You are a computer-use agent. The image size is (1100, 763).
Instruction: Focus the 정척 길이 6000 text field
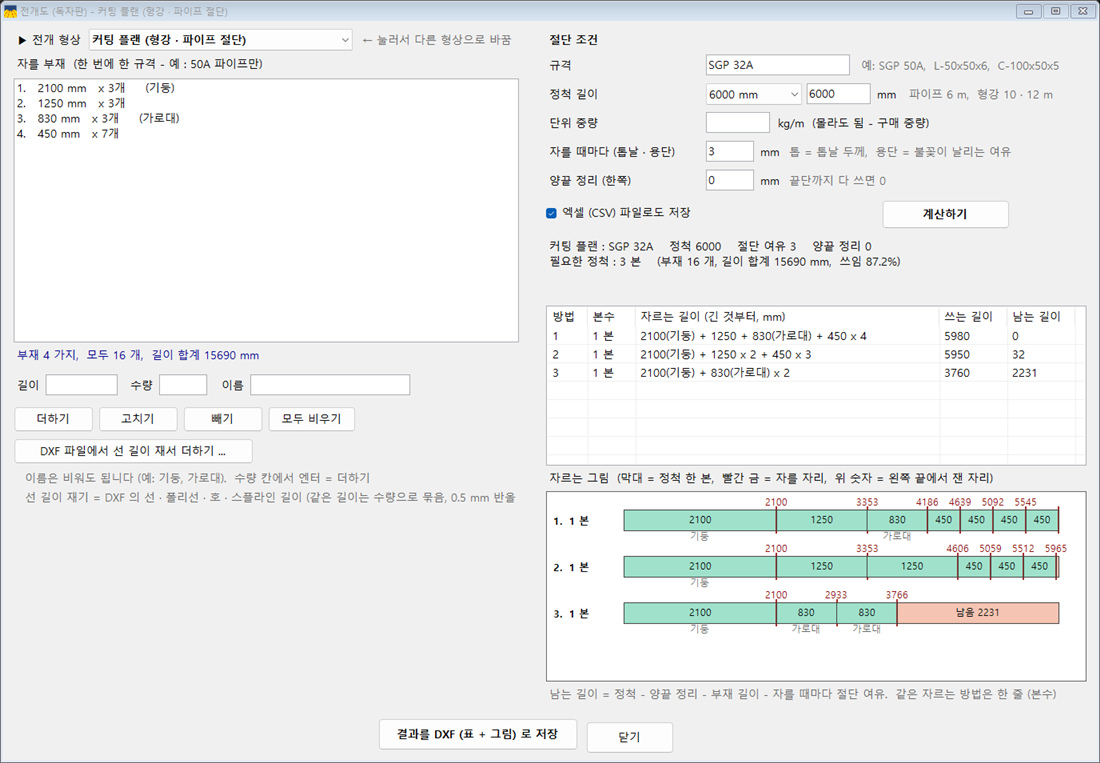point(838,94)
